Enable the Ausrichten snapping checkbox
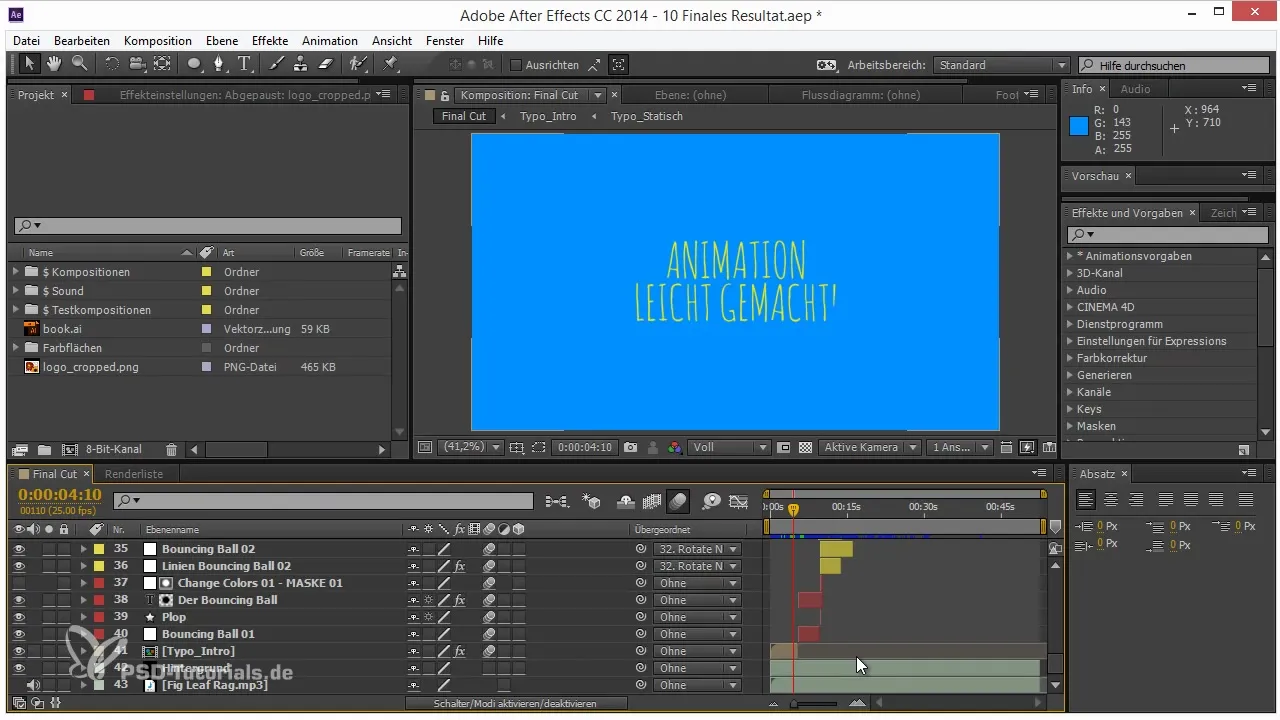Viewport: 1280px width, 720px height. [516, 65]
